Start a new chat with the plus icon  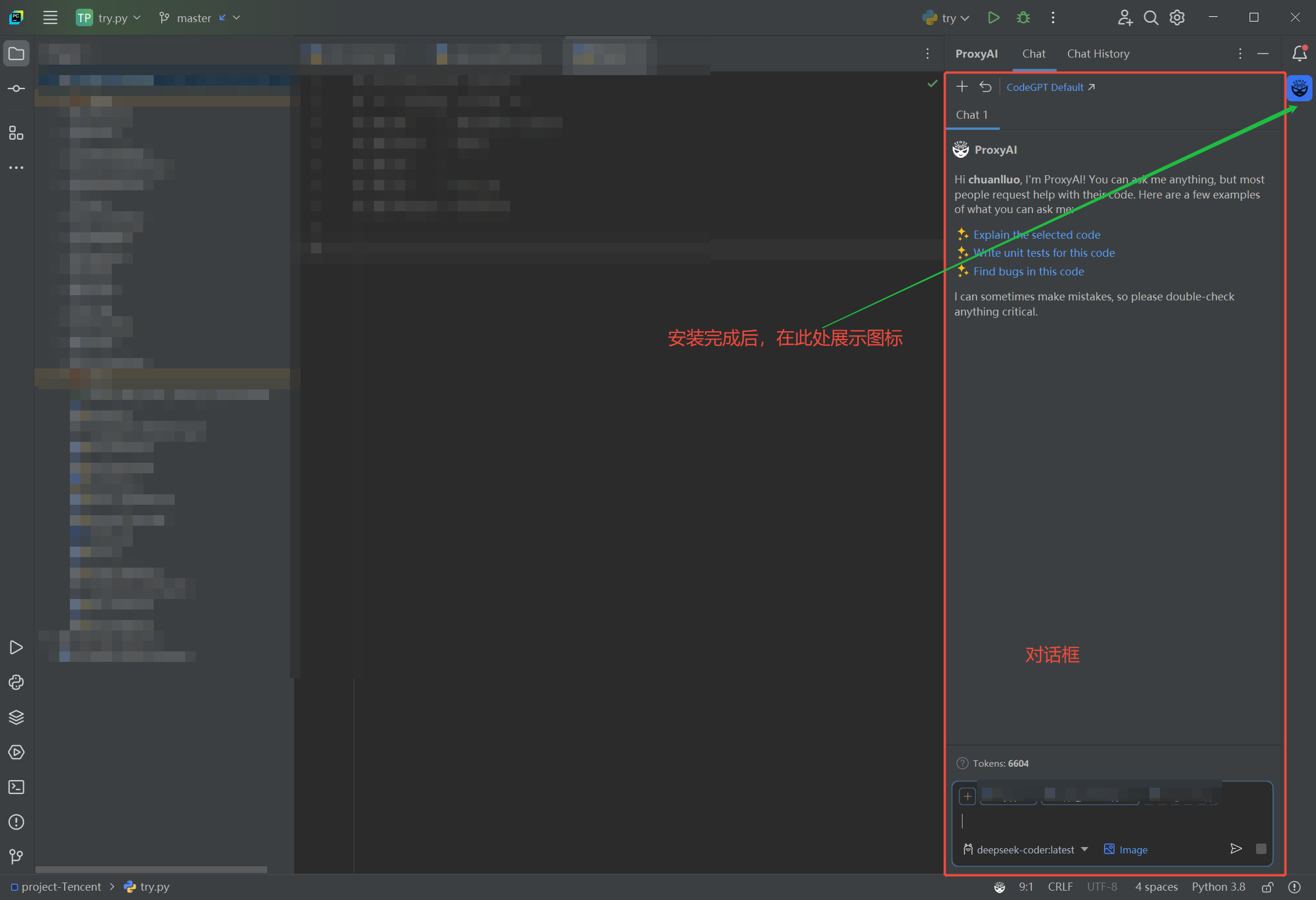(x=962, y=86)
